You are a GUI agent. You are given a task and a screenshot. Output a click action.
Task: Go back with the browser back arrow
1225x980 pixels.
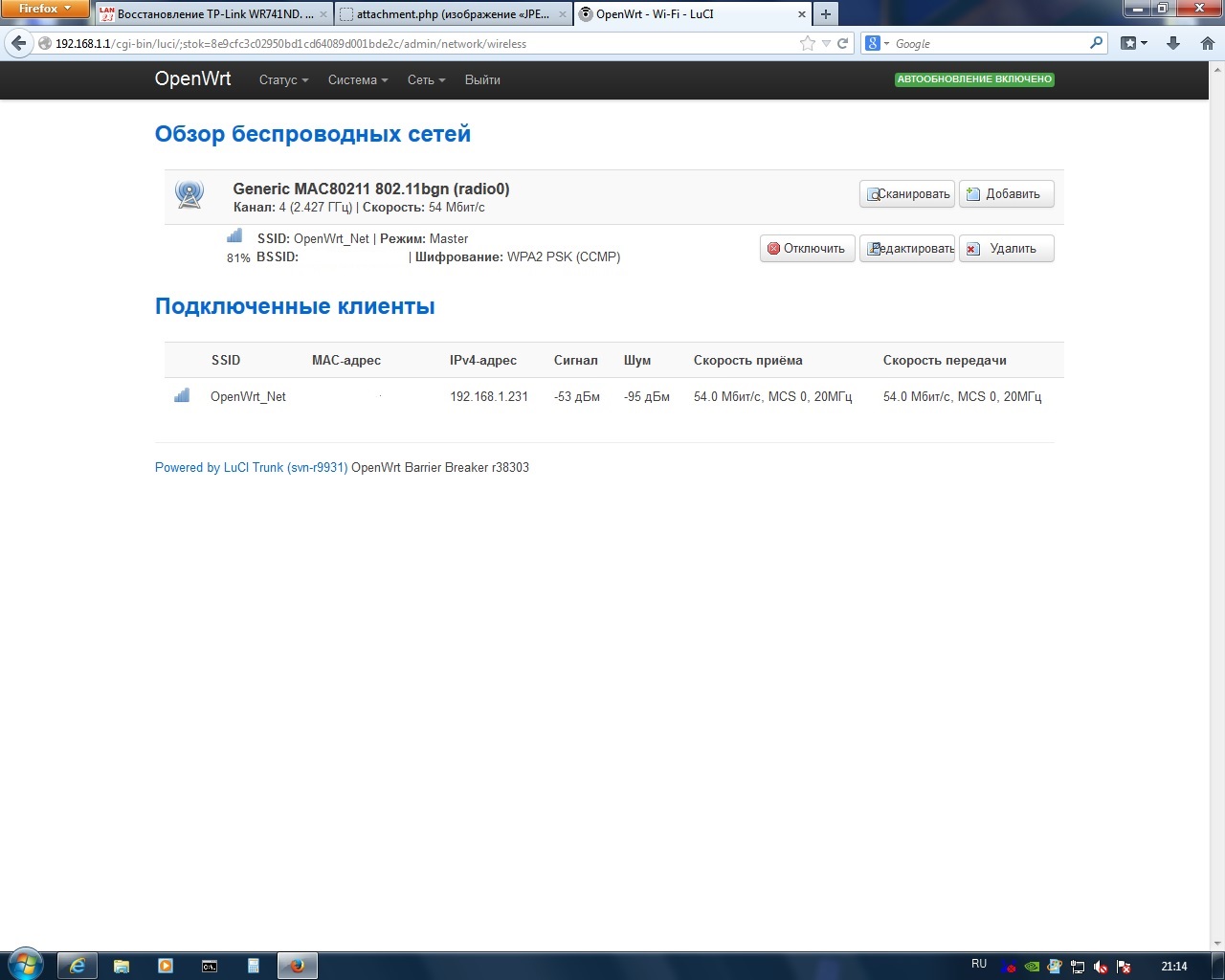18,43
